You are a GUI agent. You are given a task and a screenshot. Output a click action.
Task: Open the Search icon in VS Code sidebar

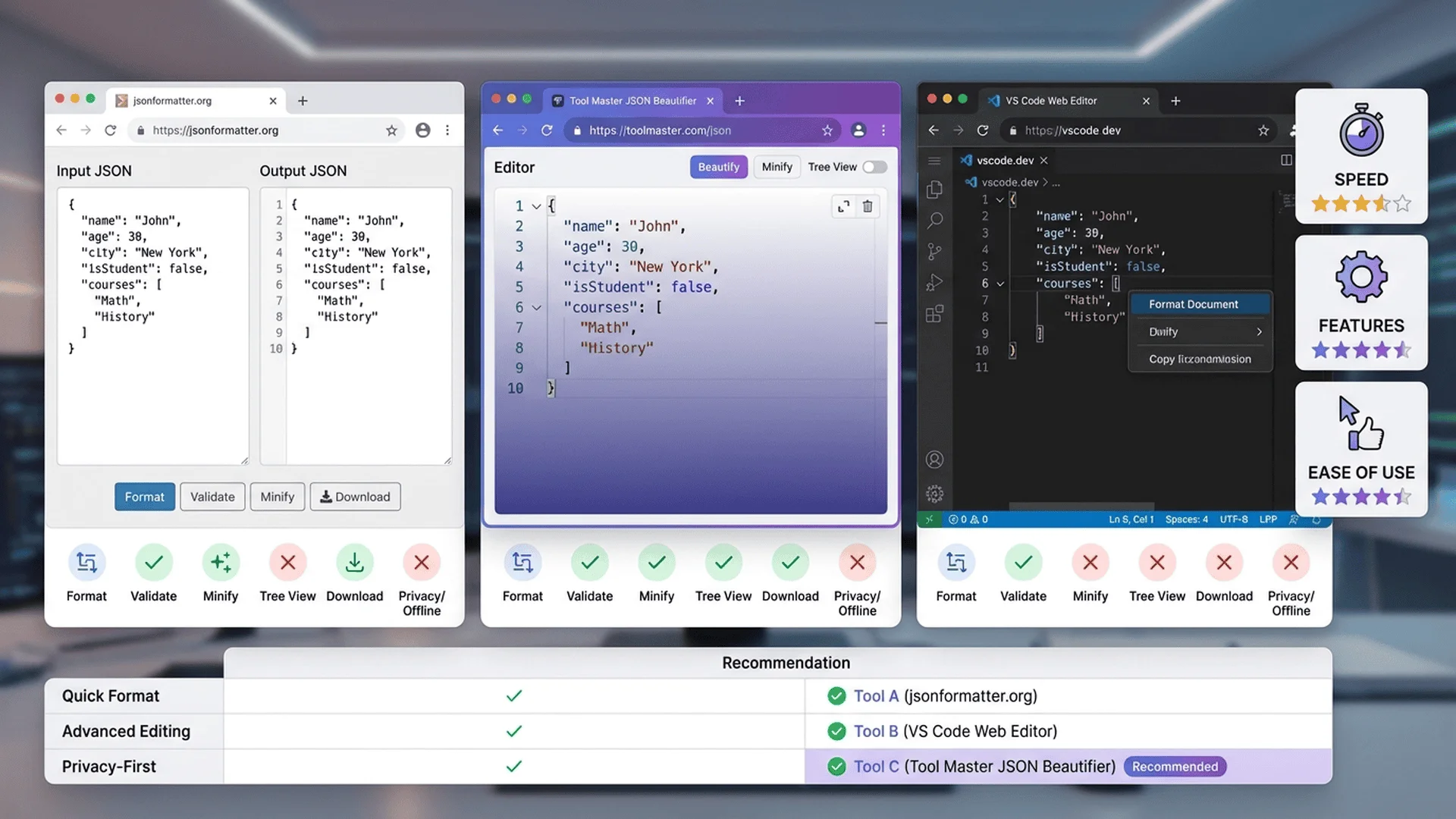coord(935,221)
